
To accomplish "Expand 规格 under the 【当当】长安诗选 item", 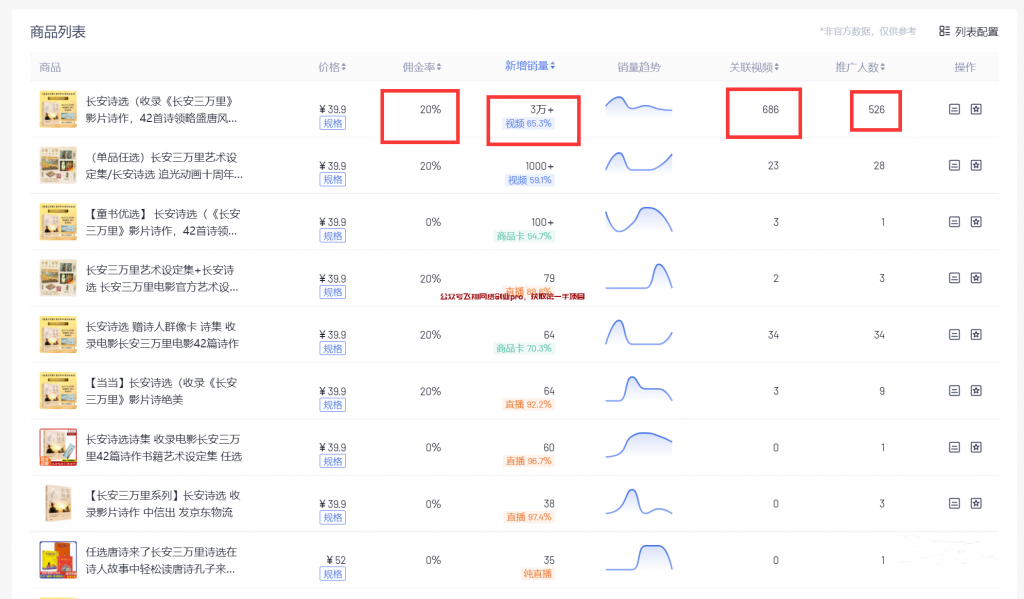I will click(333, 405).
